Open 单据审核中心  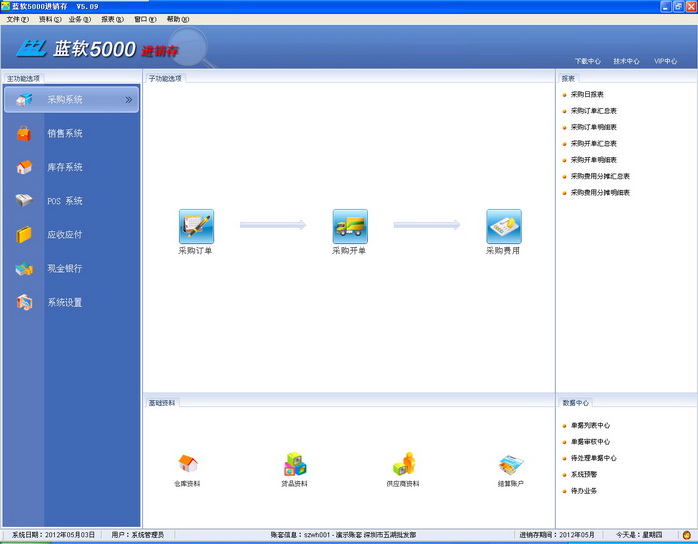click(590, 442)
